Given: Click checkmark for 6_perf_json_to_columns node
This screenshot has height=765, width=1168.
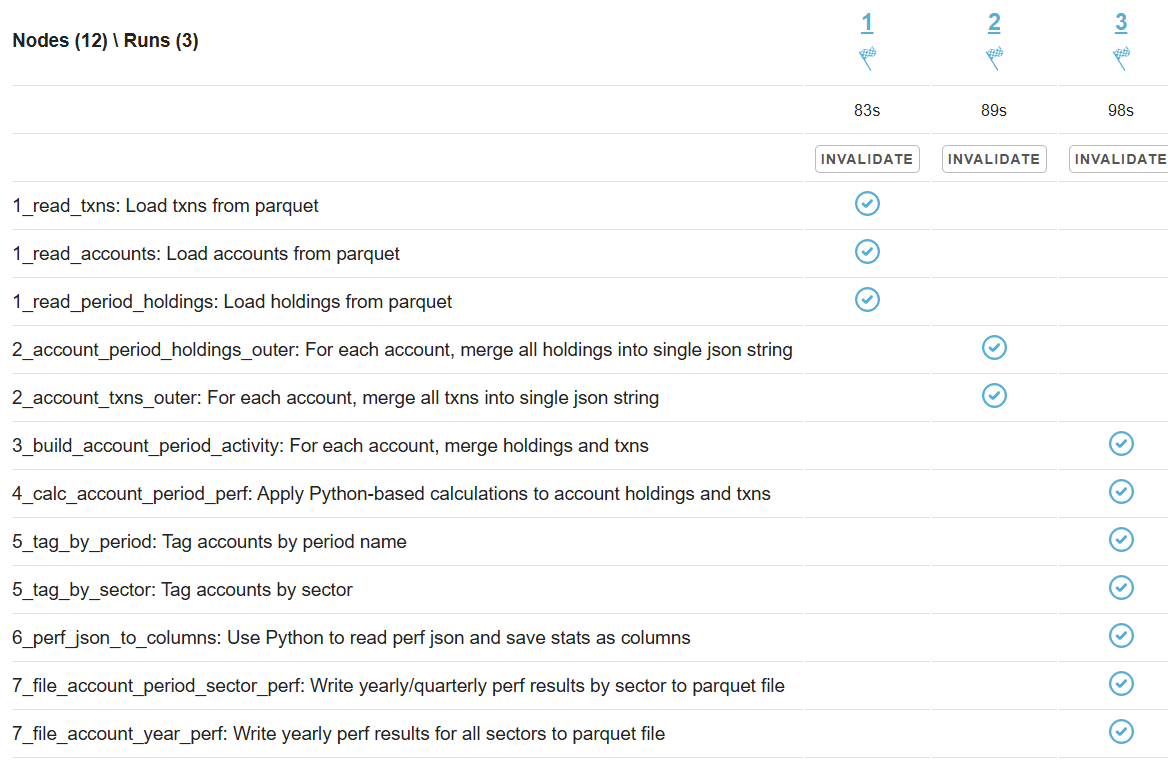Looking at the screenshot, I should [x=1121, y=635].
